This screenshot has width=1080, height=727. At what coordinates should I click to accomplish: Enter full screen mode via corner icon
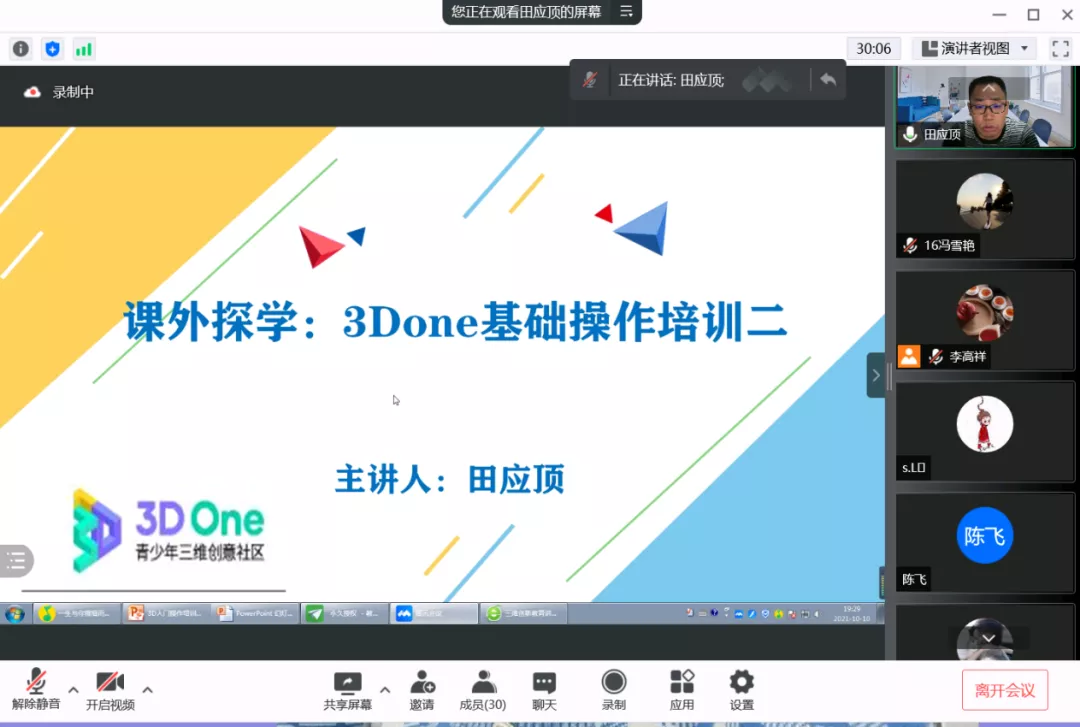1060,48
